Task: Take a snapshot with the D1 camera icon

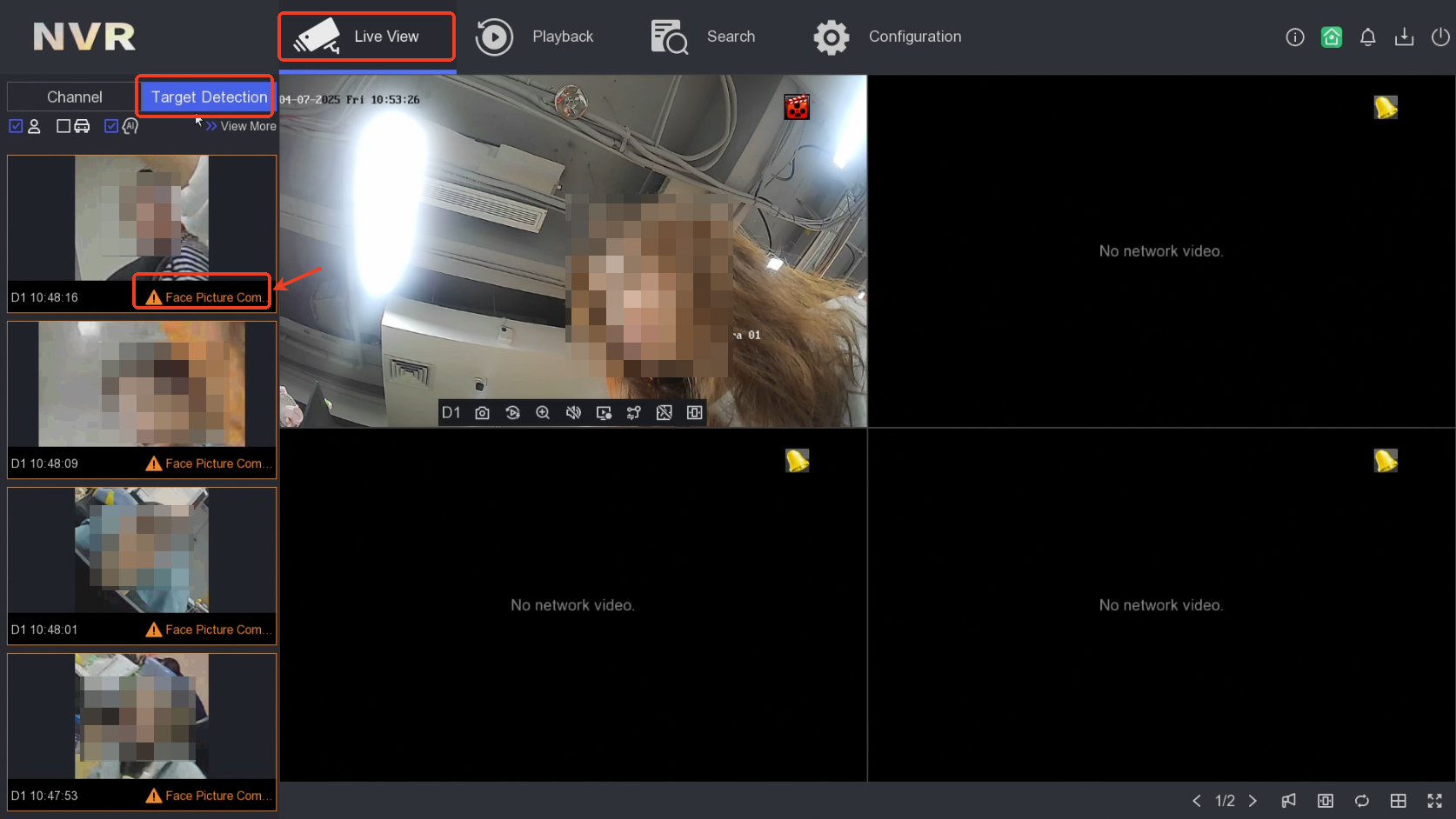Action: coord(482,413)
